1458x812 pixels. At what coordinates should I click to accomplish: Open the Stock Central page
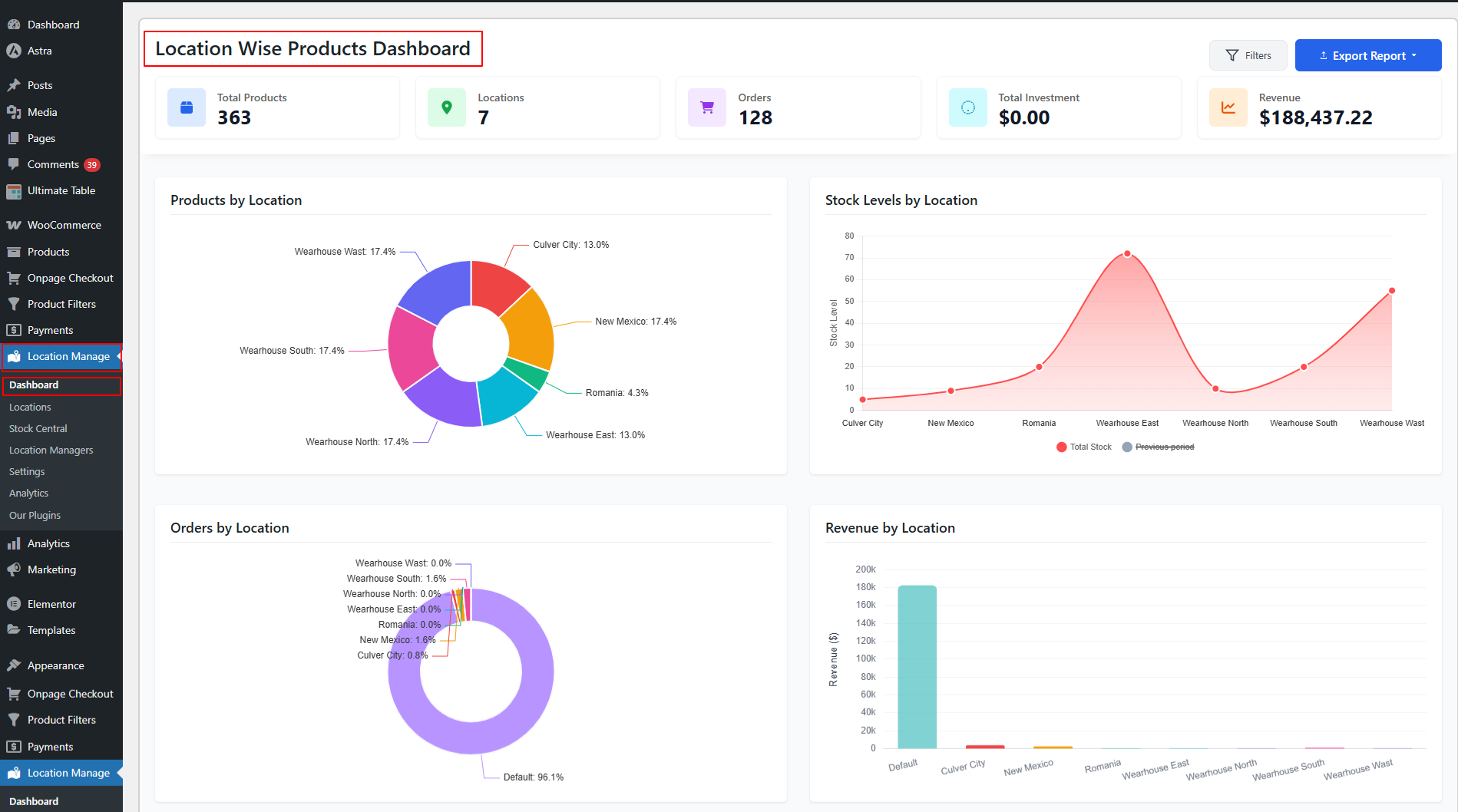point(38,428)
